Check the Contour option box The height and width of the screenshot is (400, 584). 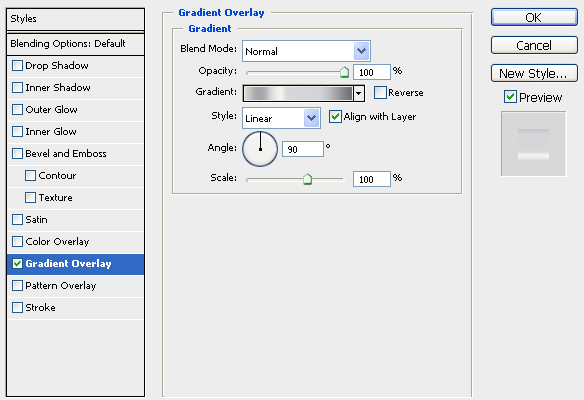point(31,175)
